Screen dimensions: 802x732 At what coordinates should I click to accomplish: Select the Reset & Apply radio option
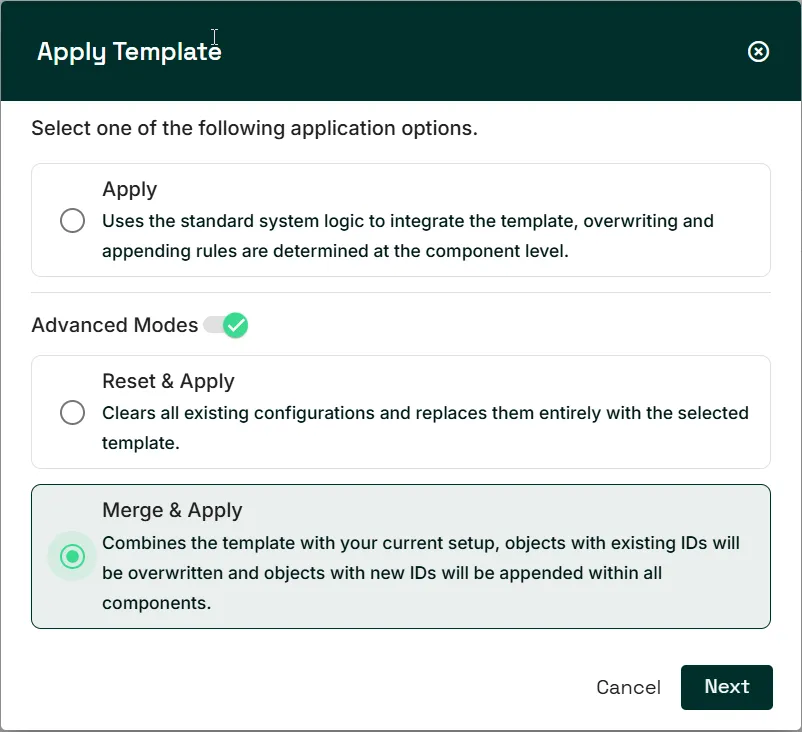click(73, 412)
